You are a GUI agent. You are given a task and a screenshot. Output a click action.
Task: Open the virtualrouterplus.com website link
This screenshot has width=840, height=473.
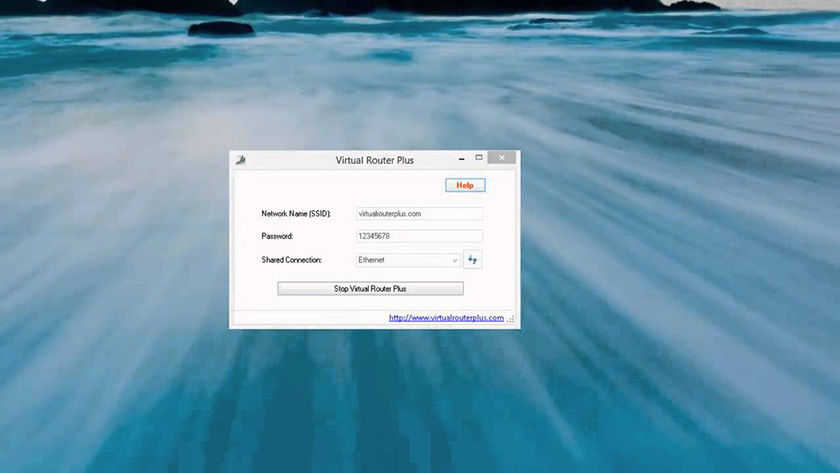pyautogui.click(x=446, y=318)
